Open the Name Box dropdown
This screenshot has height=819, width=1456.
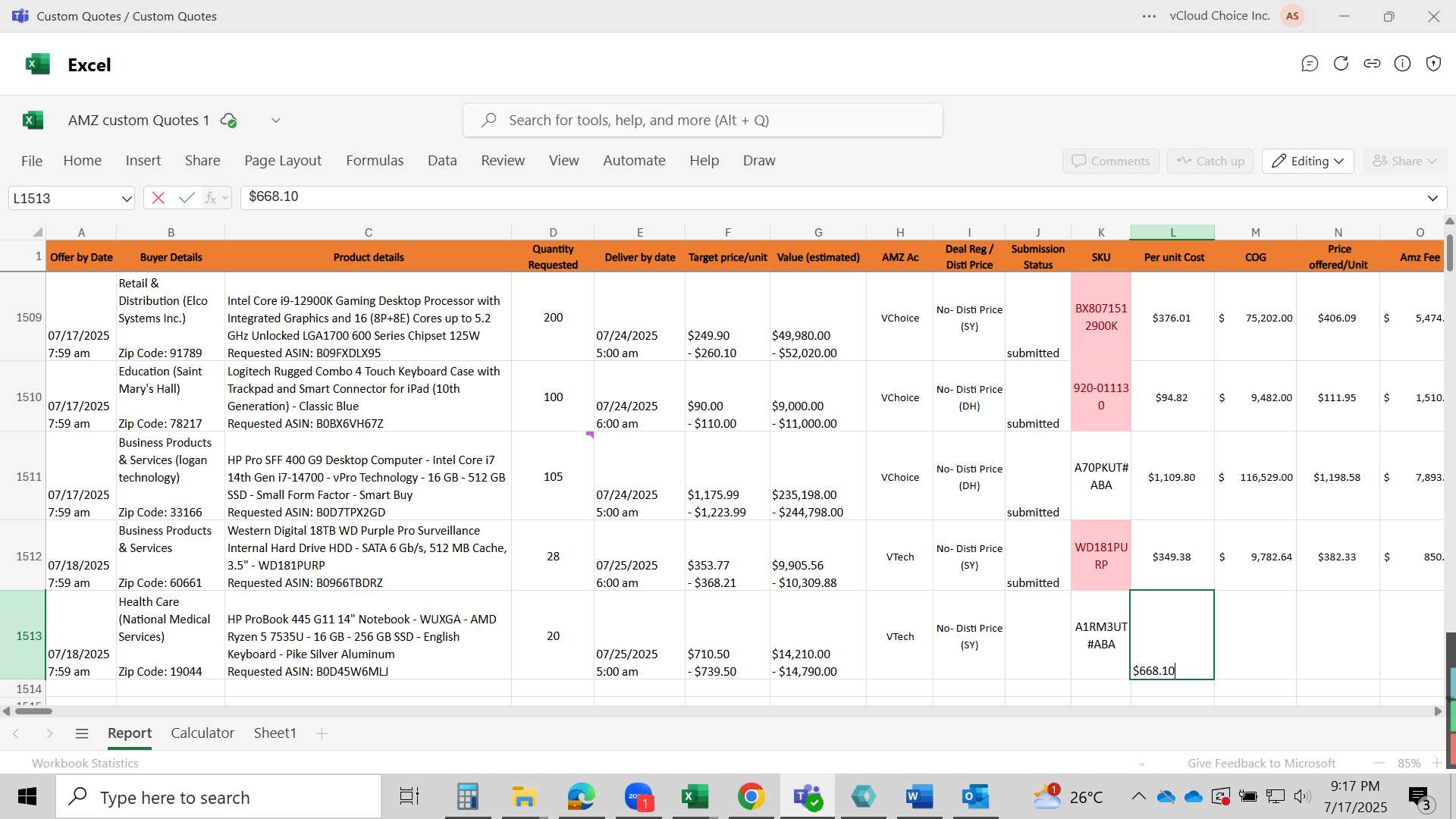tap(127, 199)
